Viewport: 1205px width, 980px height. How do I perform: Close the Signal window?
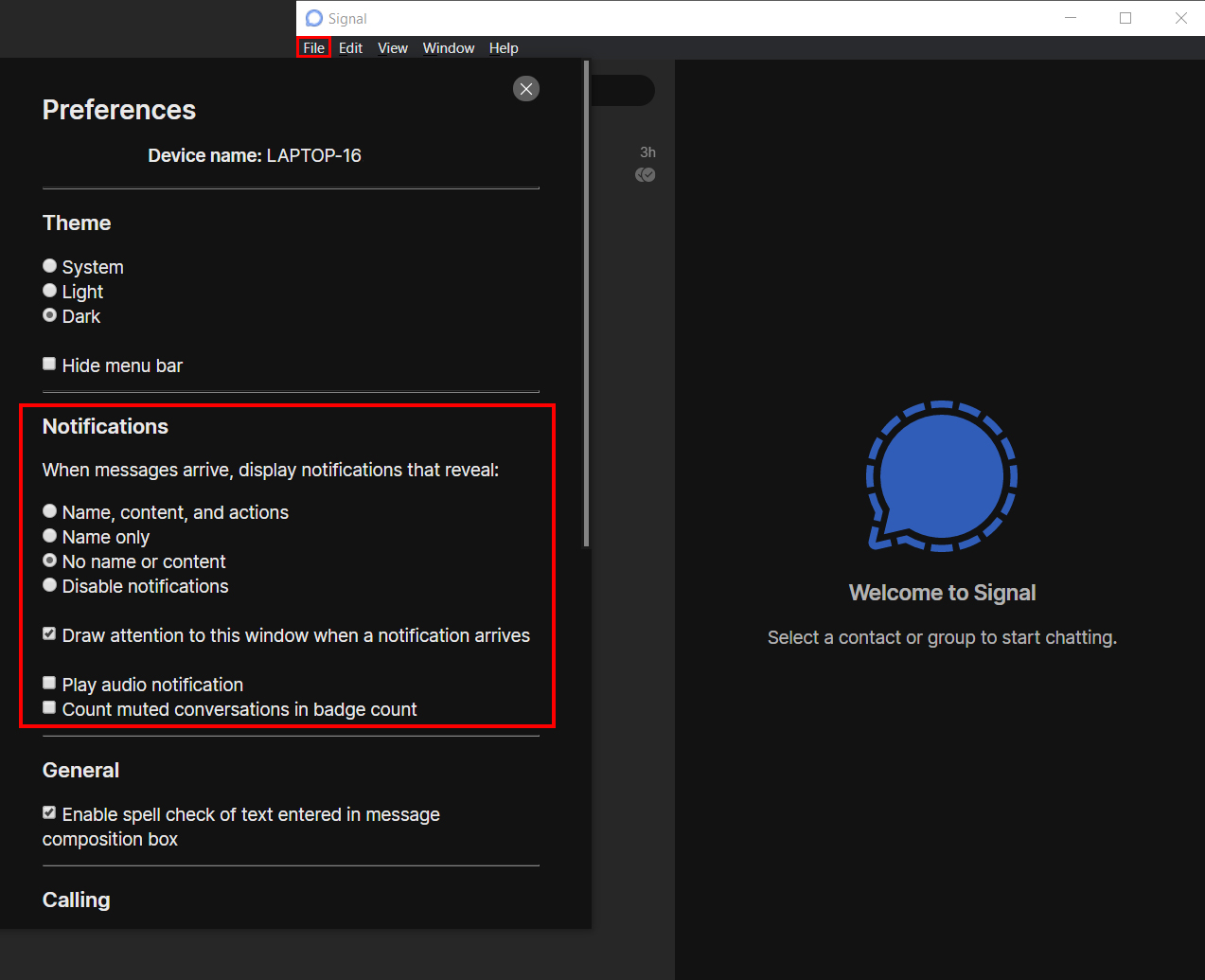[x=1180, y=18]
